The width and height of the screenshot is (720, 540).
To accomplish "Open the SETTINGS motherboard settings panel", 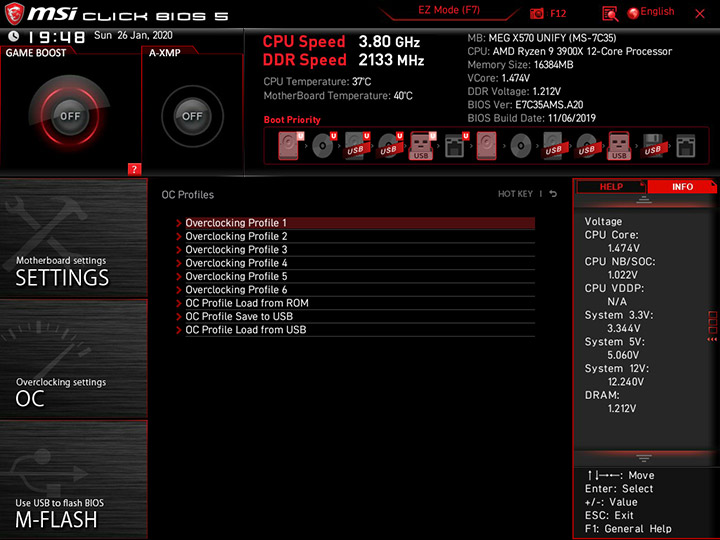I will click(73, 238).
